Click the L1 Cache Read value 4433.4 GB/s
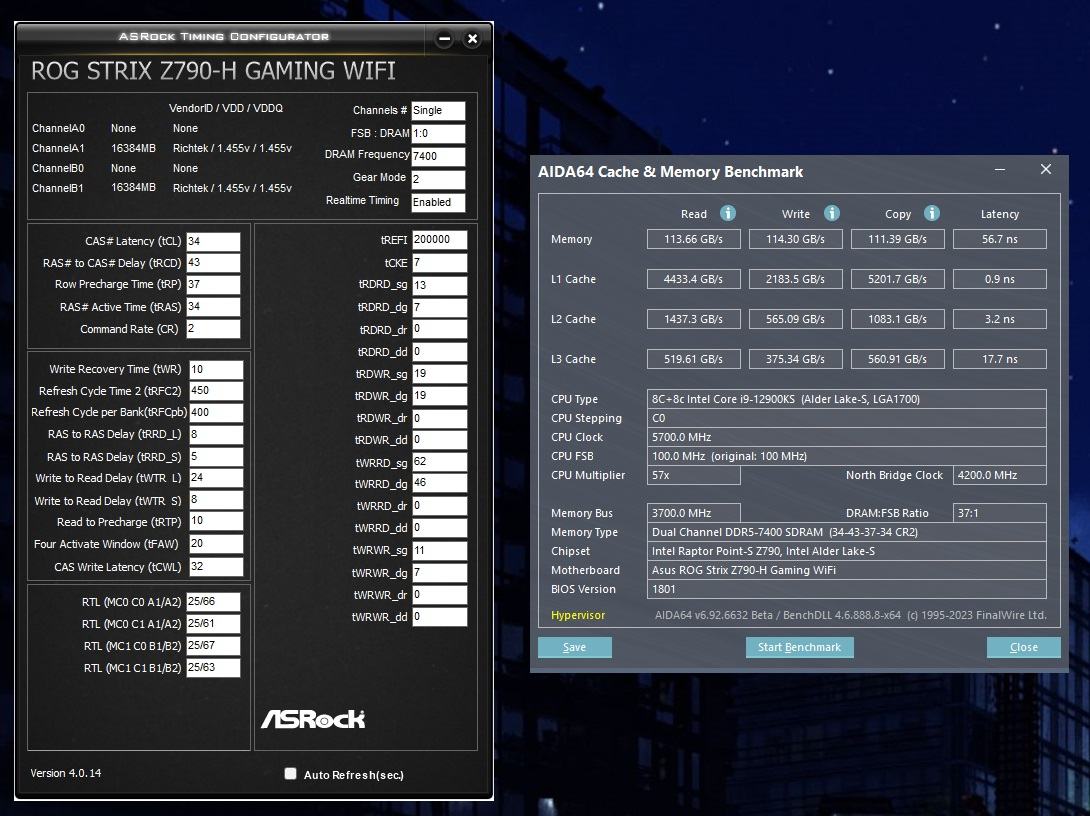The width and height of the screenshot is (1090, 816). click(x=694, y=279)
